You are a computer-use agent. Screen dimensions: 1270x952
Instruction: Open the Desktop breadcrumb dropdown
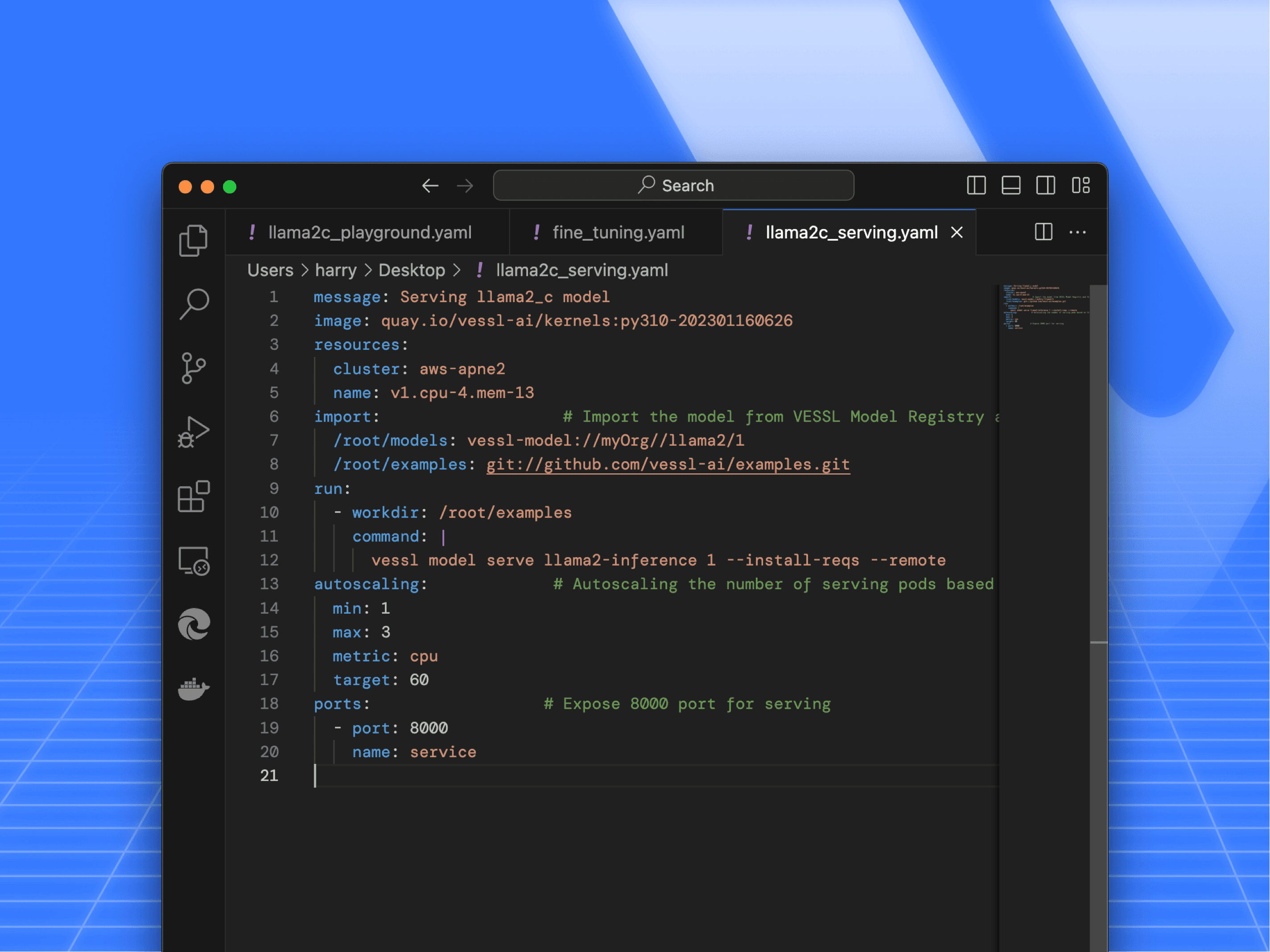[412, 270]
